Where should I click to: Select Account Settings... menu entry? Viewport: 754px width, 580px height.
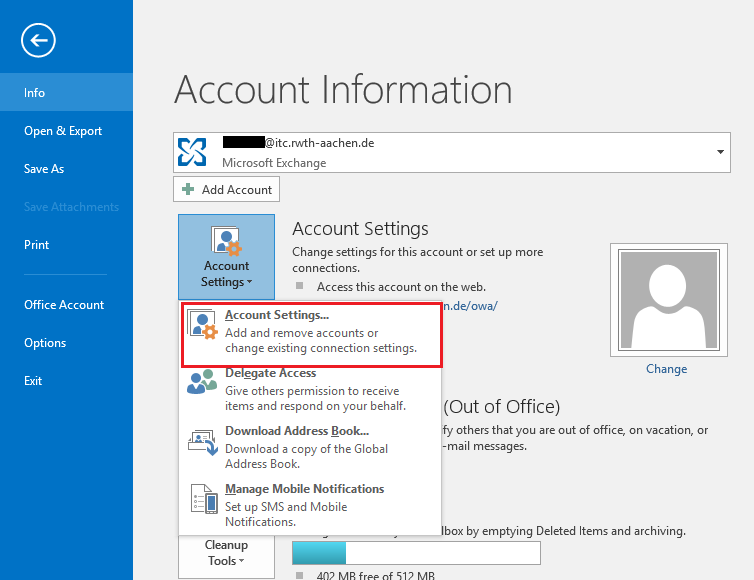[312, 335]
